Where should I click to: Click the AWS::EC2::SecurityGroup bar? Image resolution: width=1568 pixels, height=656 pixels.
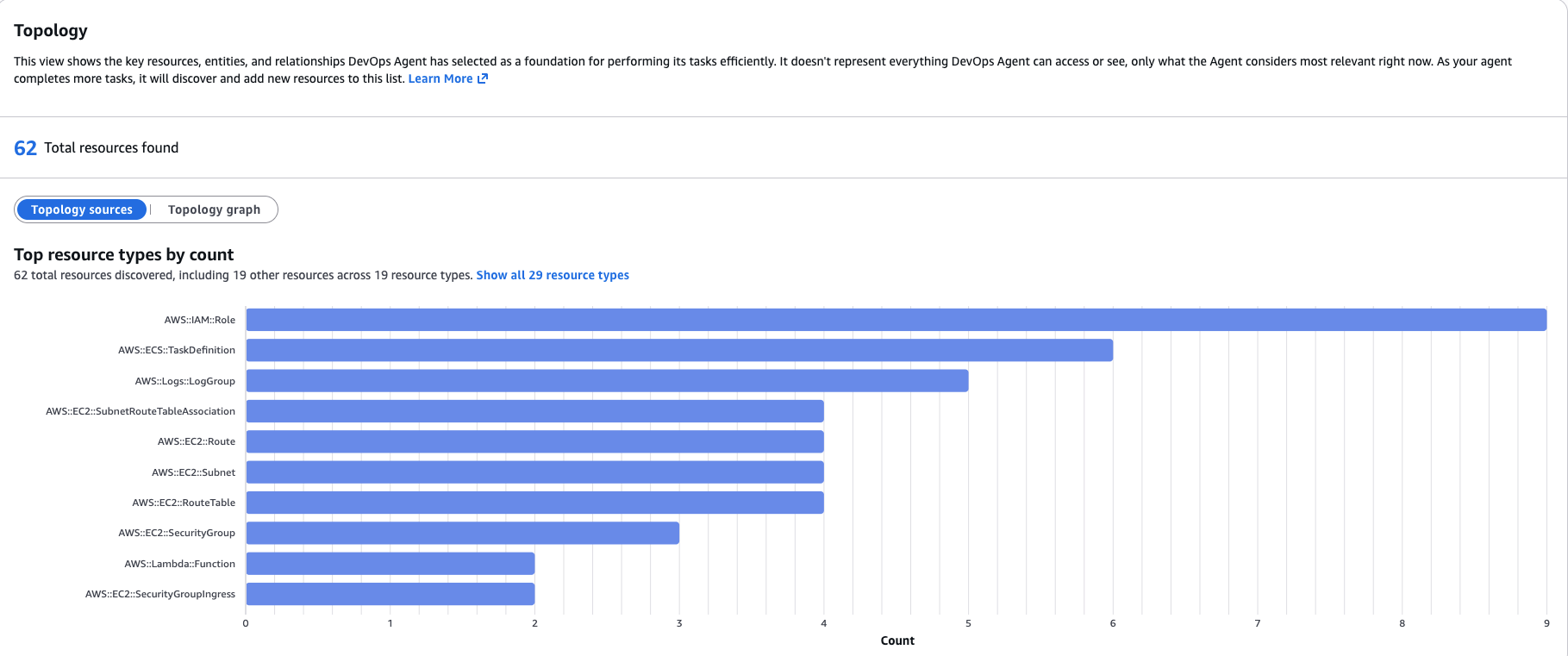click(x=462, y=533)
